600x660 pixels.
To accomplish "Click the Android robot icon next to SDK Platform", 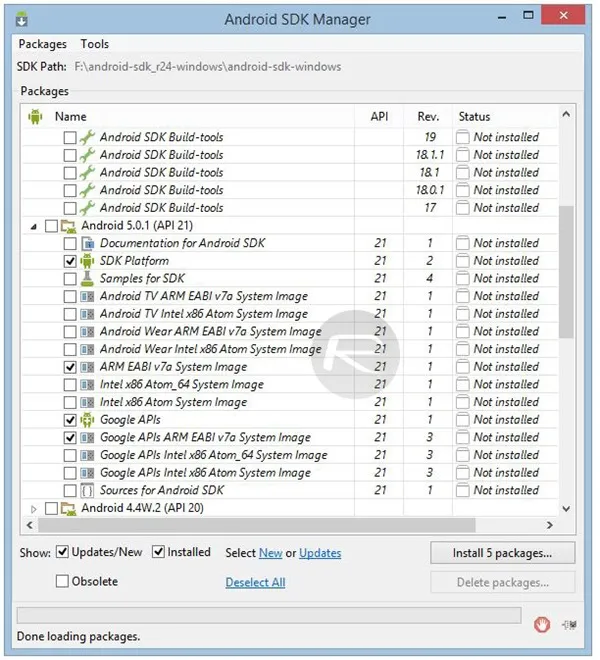I will [x=87, y=261].
